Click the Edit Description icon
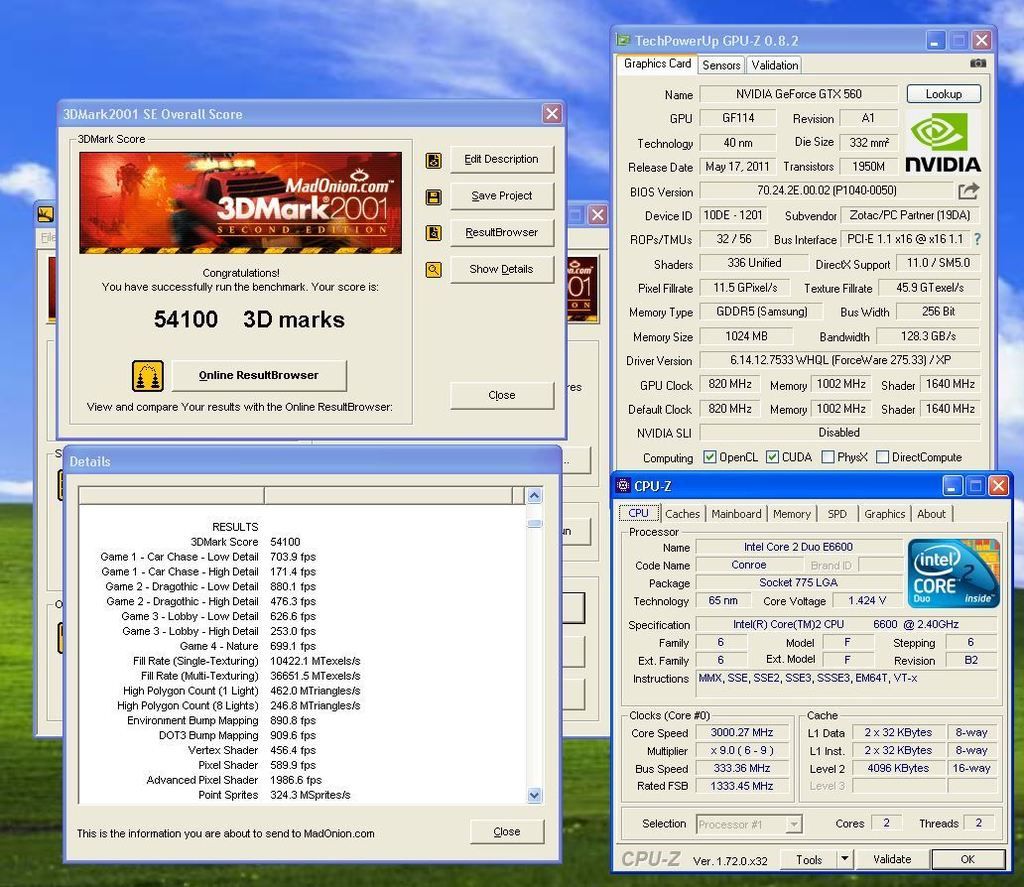This screenshot has width=1024, height=887. [434, 160]
